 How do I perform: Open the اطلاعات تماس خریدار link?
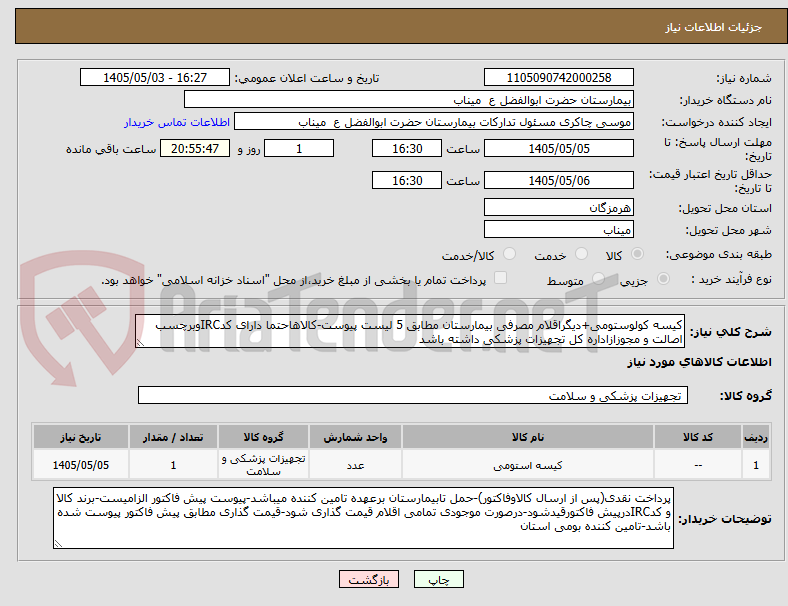177,122
